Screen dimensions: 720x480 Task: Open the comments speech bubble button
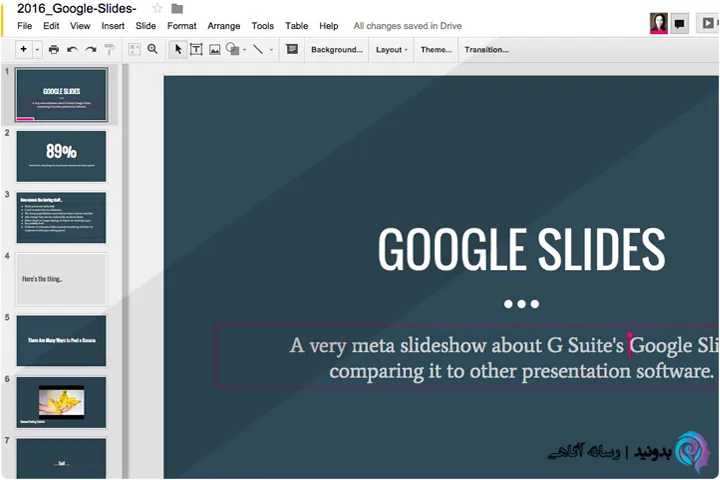click(x=680, y=23)
